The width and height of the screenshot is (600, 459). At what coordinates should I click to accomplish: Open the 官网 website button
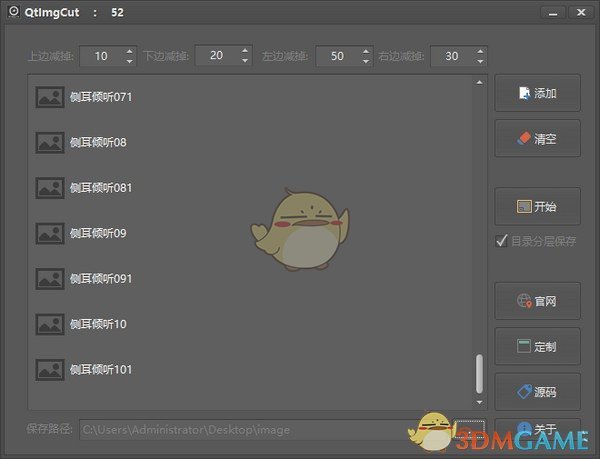(537, 301)
